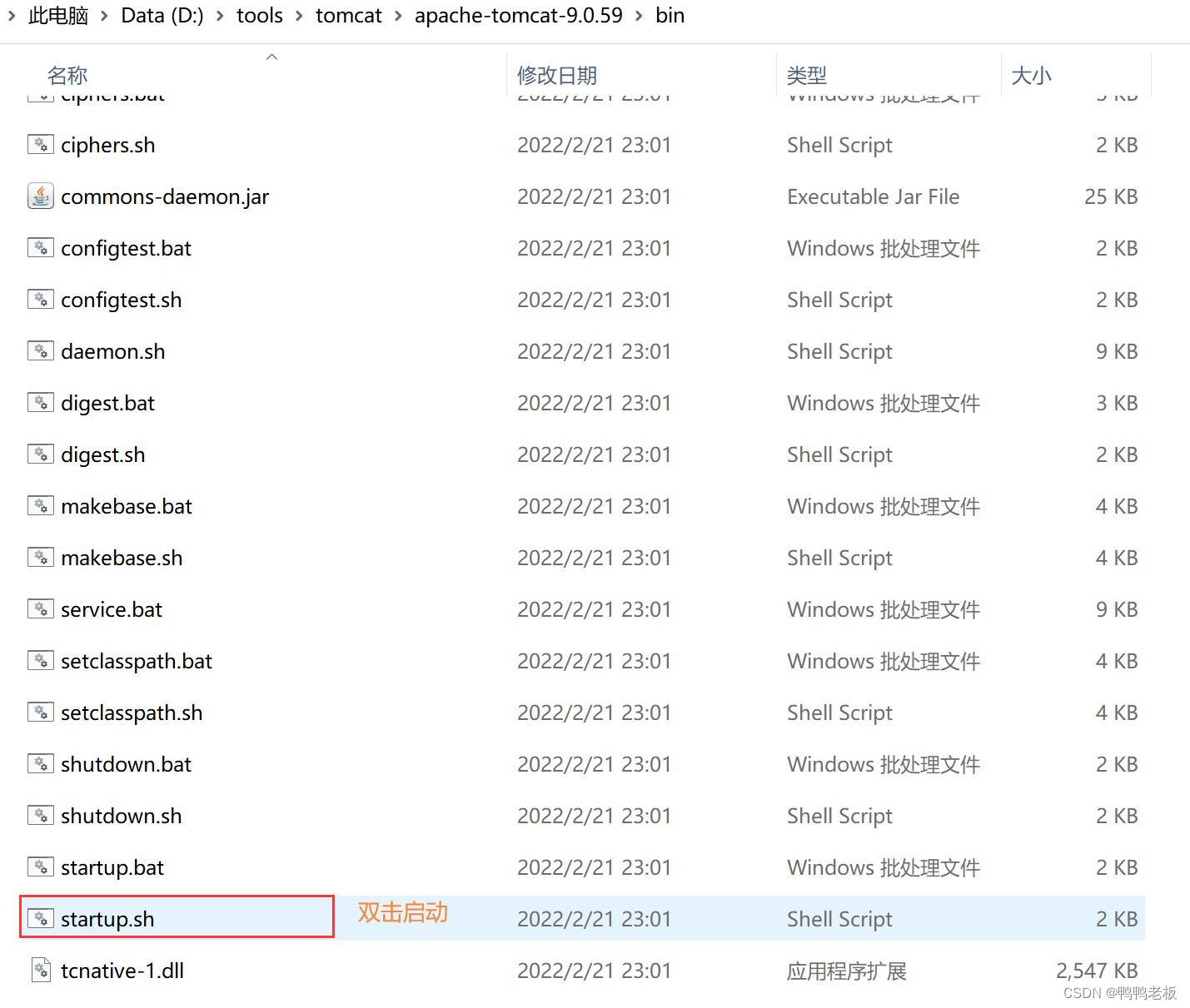Click the commons-daemon.jar Java file icon
The height and width of the screenshot is (1008, 1190).
pos(40,196)
